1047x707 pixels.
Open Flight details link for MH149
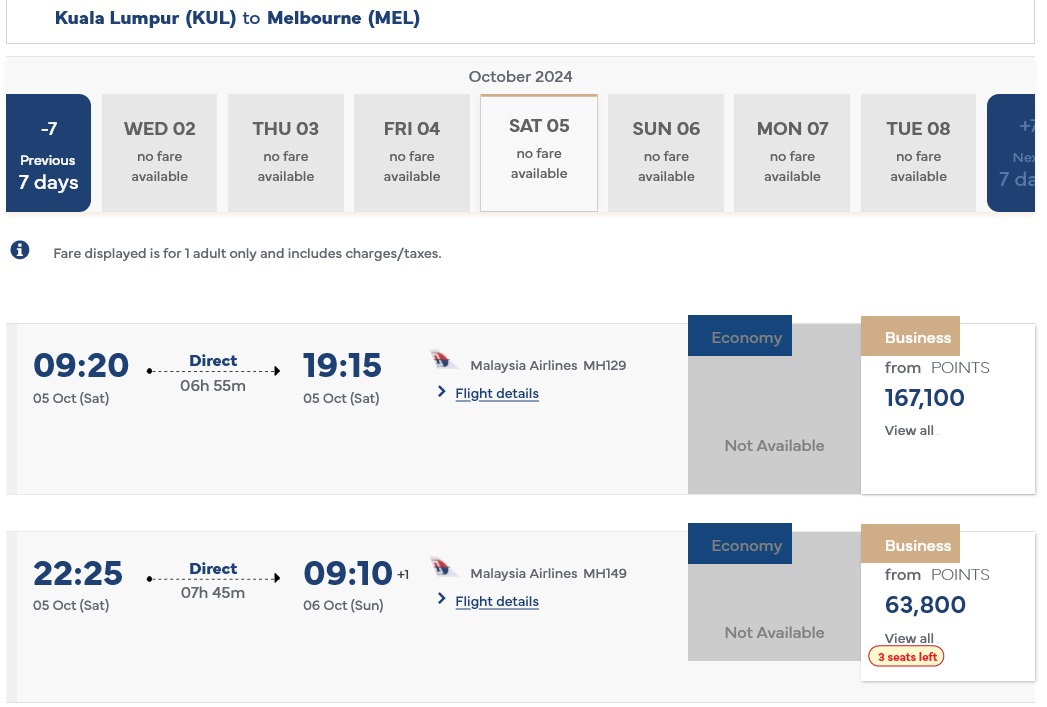pos(497,602)
